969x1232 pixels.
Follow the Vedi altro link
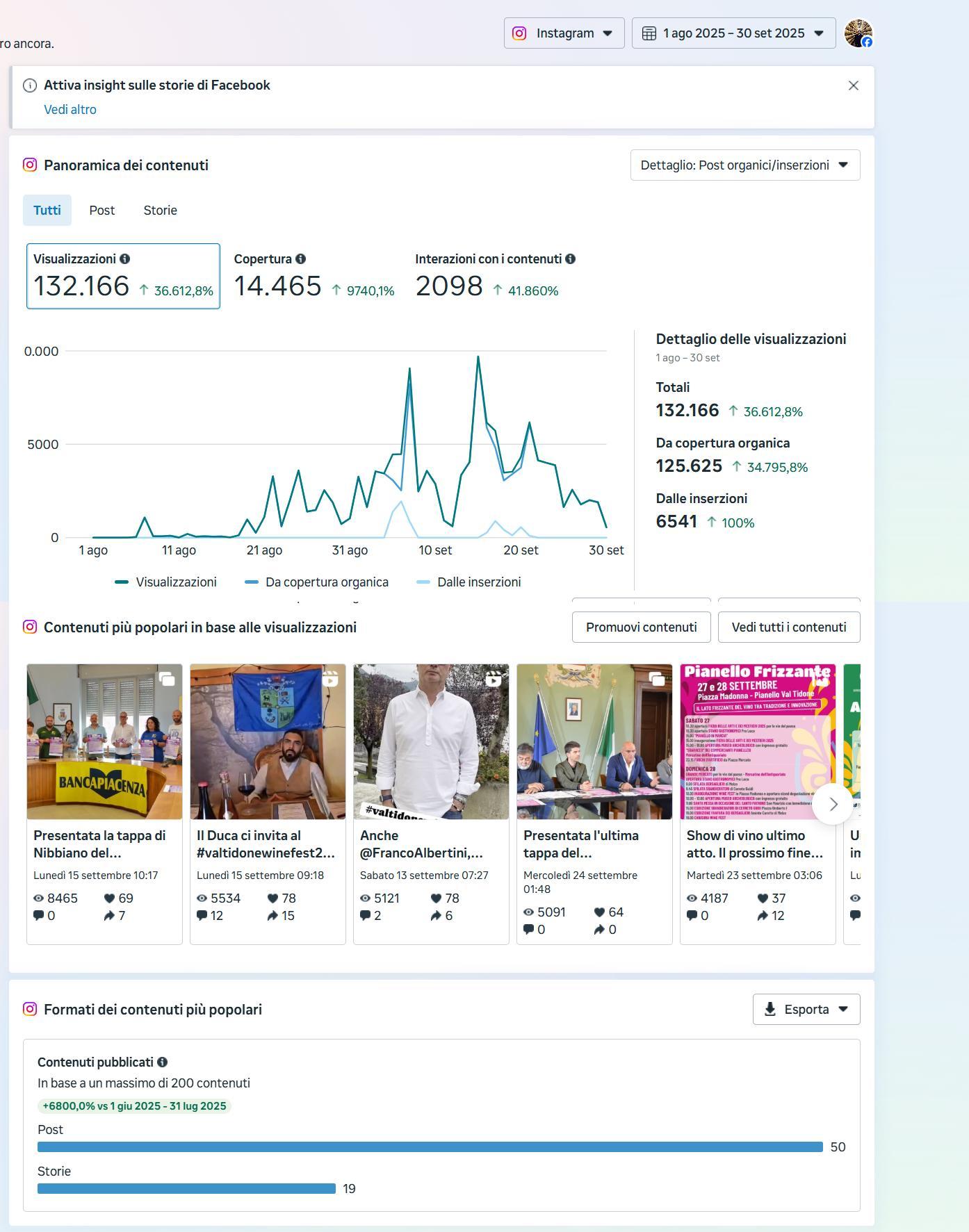point(70,110)
